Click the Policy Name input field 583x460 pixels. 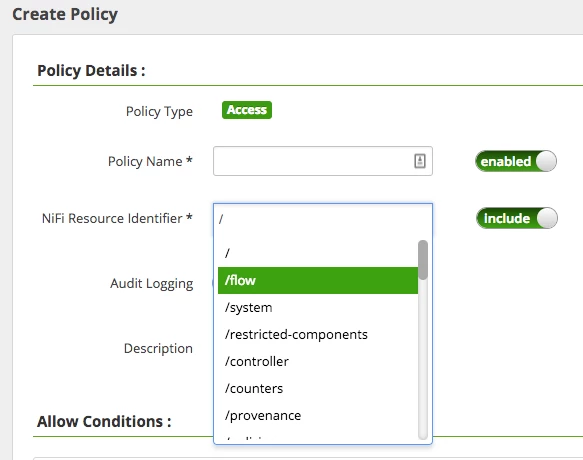(322, 161)
